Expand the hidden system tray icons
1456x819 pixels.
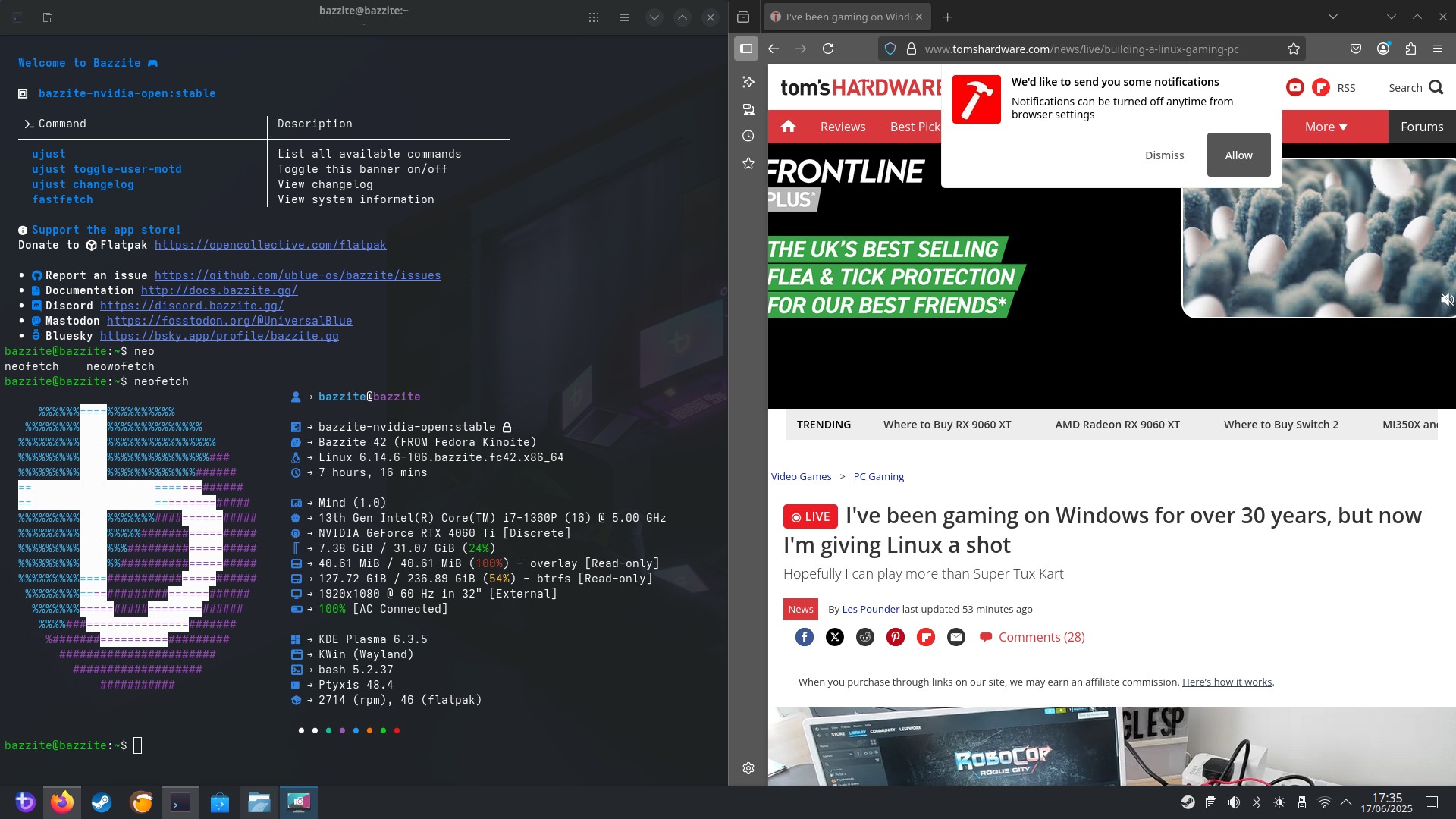coord(1347,802)
